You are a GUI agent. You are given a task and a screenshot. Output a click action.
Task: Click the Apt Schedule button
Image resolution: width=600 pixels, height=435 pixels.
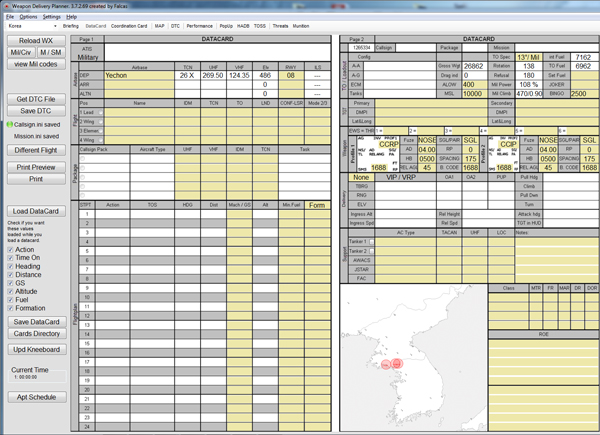37,397
